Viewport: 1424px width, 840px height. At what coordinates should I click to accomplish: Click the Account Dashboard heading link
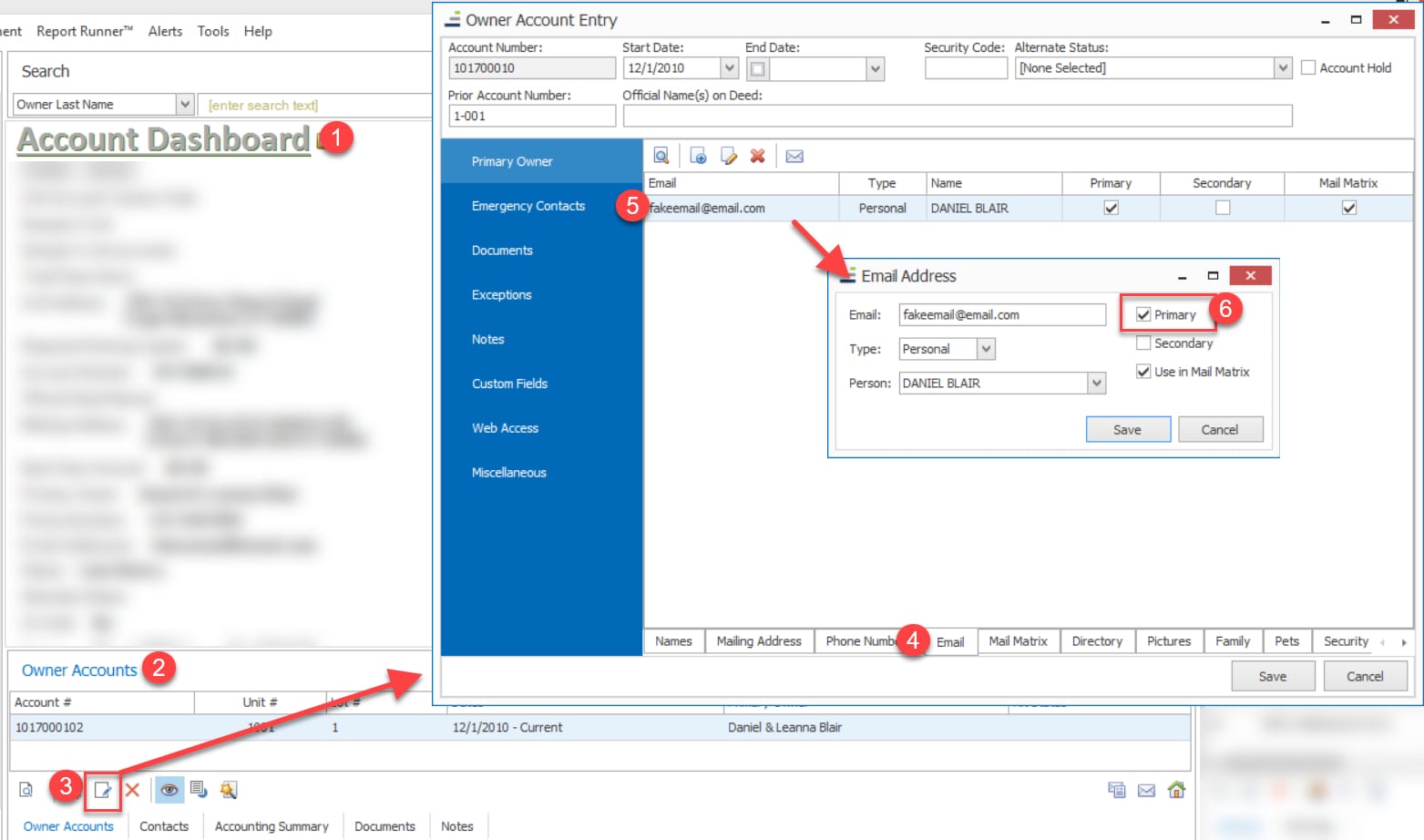point(164,139)
